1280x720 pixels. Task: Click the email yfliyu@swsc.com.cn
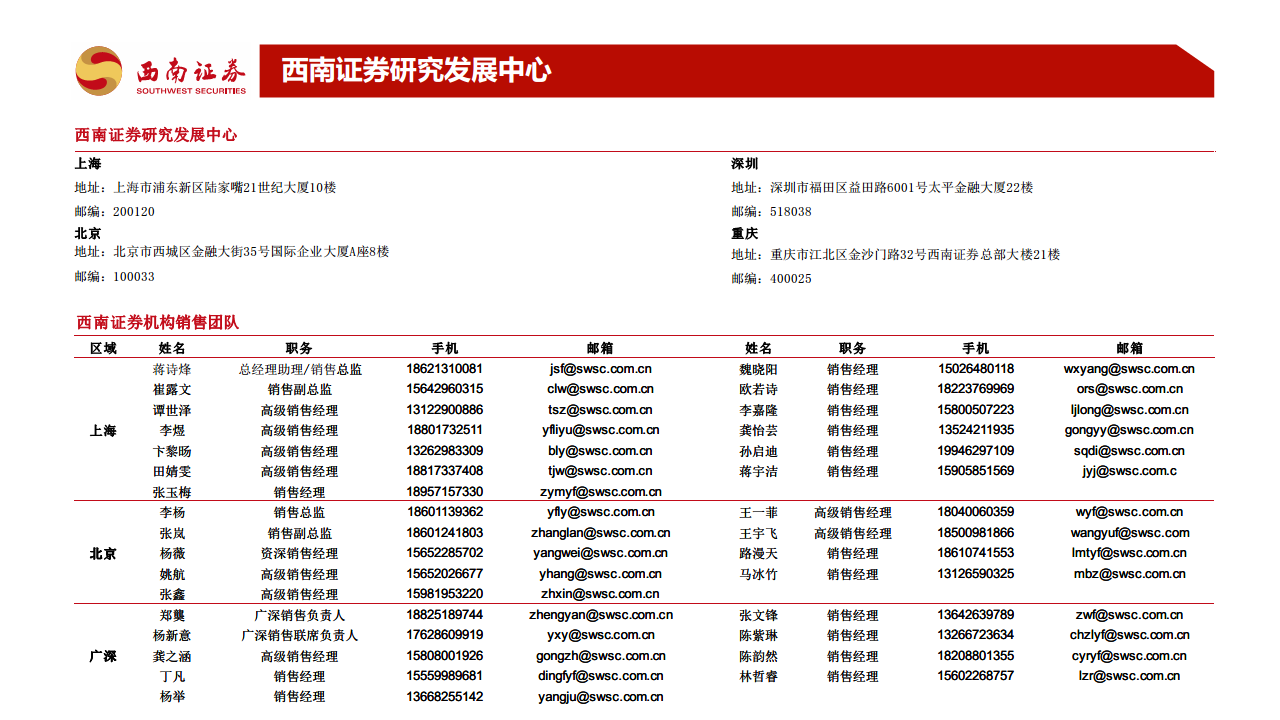[x=600, y=430]
